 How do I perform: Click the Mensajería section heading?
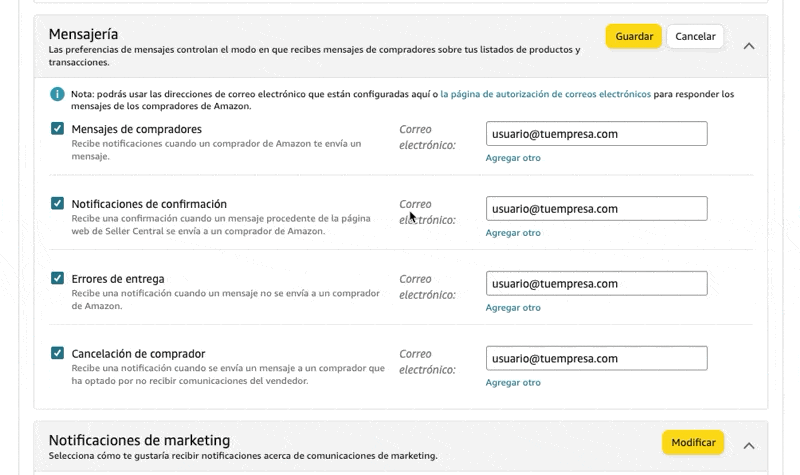coord(83,34)
